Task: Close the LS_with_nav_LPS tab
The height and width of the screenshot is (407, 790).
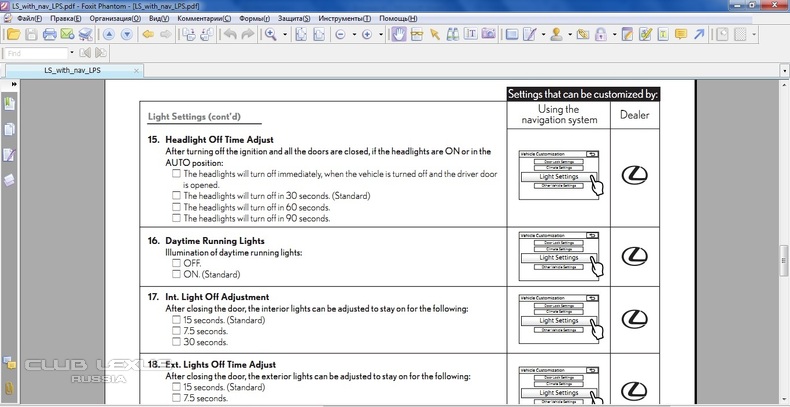Action: [x=137, y=71]
